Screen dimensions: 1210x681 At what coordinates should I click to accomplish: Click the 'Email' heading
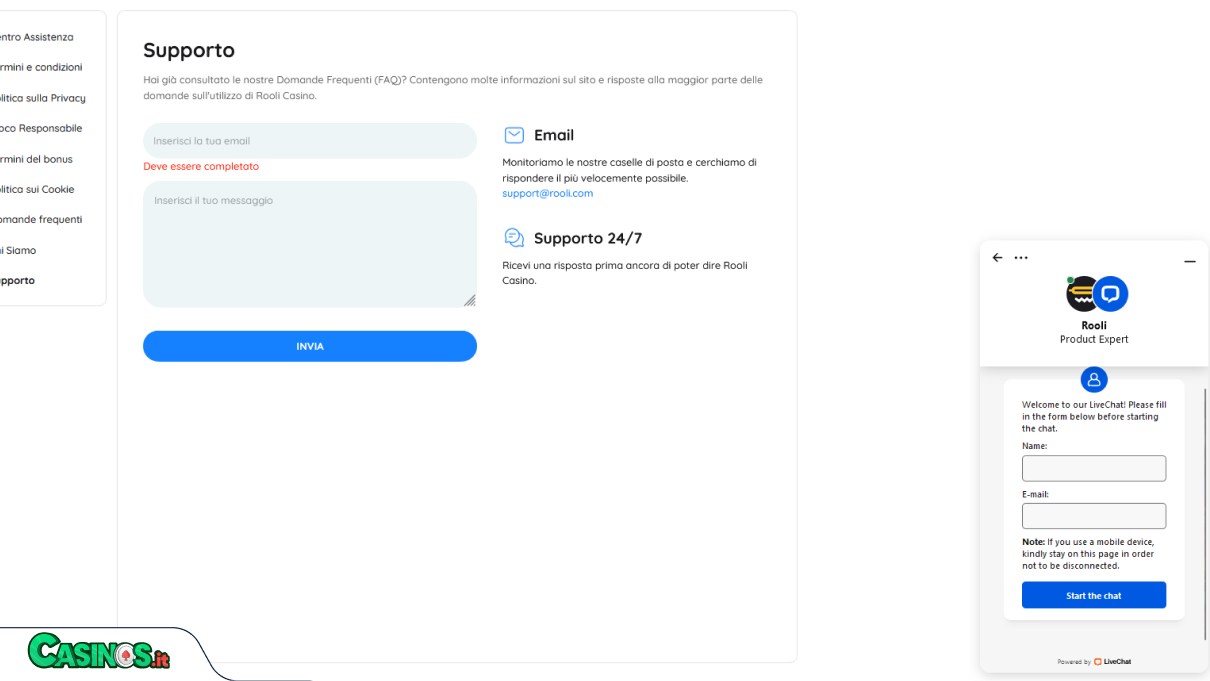pyautogui.click(x=554, y=135)
